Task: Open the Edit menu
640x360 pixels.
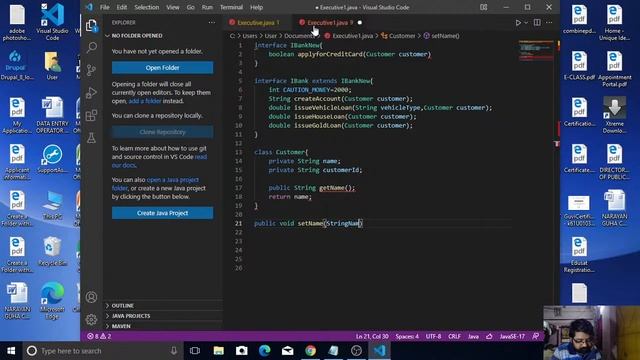Action: 122,7
